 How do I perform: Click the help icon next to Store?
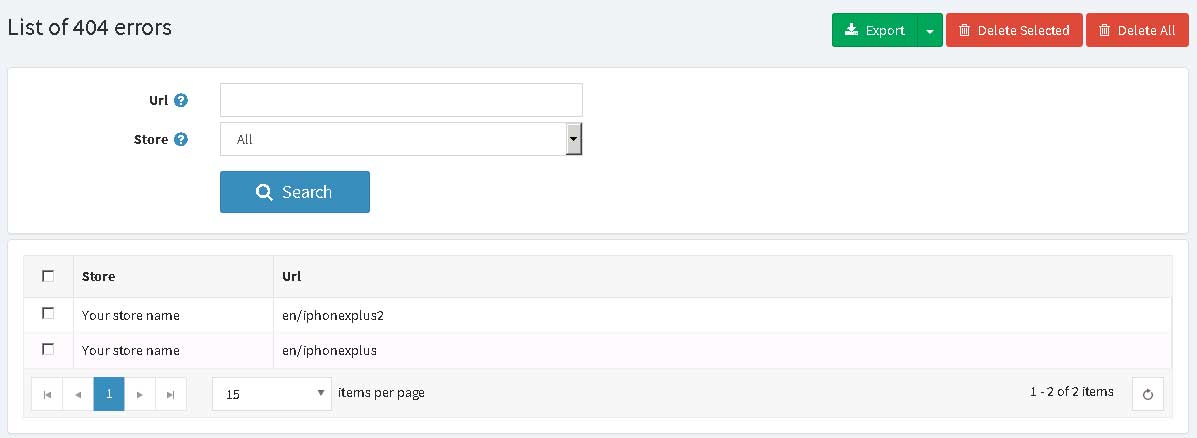[x=181, y=139]
